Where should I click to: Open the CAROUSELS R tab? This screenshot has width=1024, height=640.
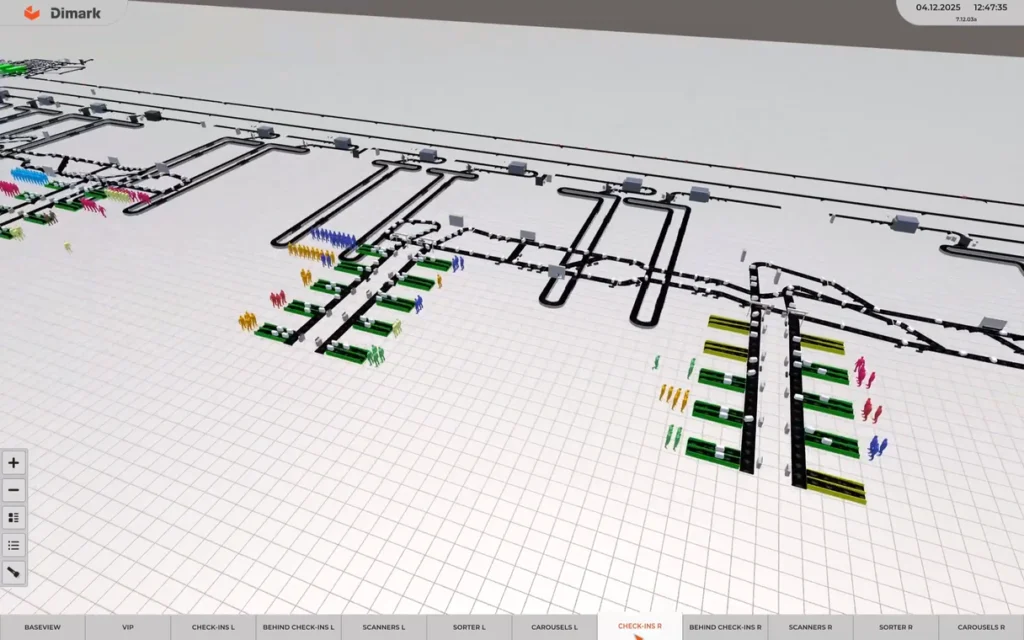[x=981, y=627]
